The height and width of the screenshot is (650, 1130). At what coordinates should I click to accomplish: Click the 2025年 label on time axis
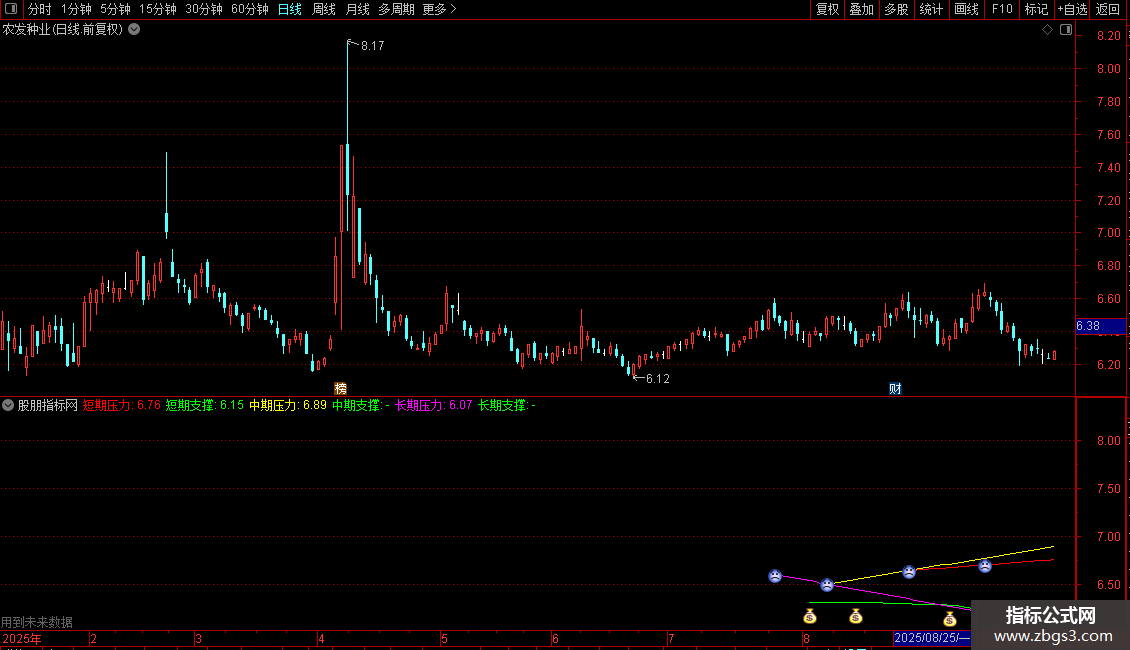22,638
